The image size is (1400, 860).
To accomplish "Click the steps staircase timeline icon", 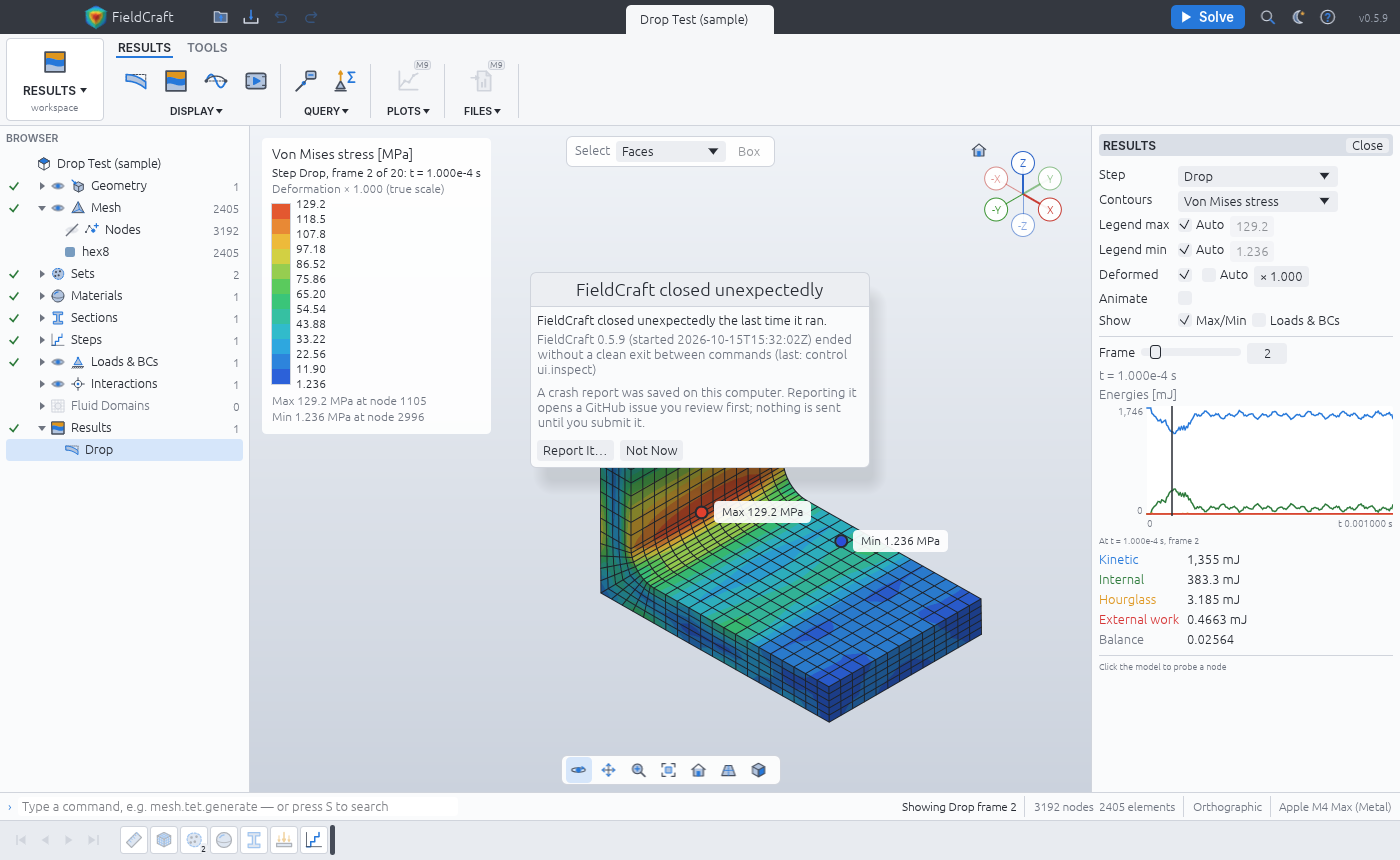I will 314,840.
